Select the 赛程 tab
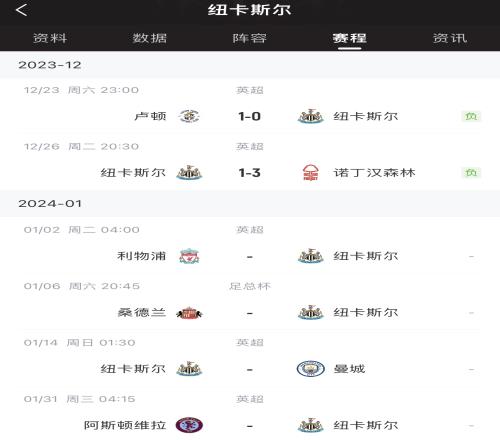The height and width of the screenshot is (440, 500). coord(350,38)
